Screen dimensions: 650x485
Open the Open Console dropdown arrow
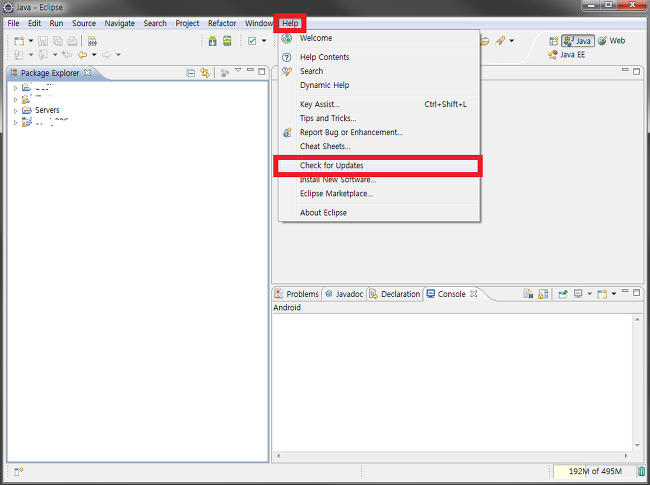pyautogui.click(x=614, y=294)
